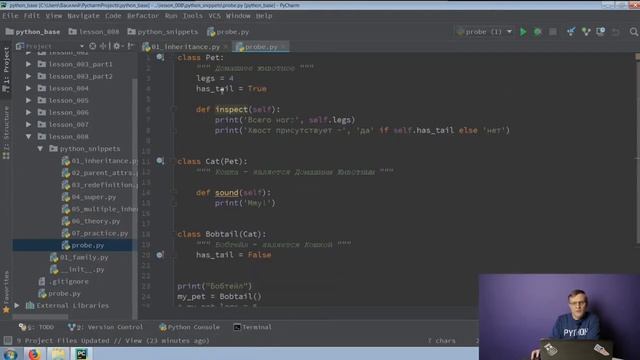640x360 pixels.
Task: Expand the lesson_006 folder arrow
Action: point(28,112)
